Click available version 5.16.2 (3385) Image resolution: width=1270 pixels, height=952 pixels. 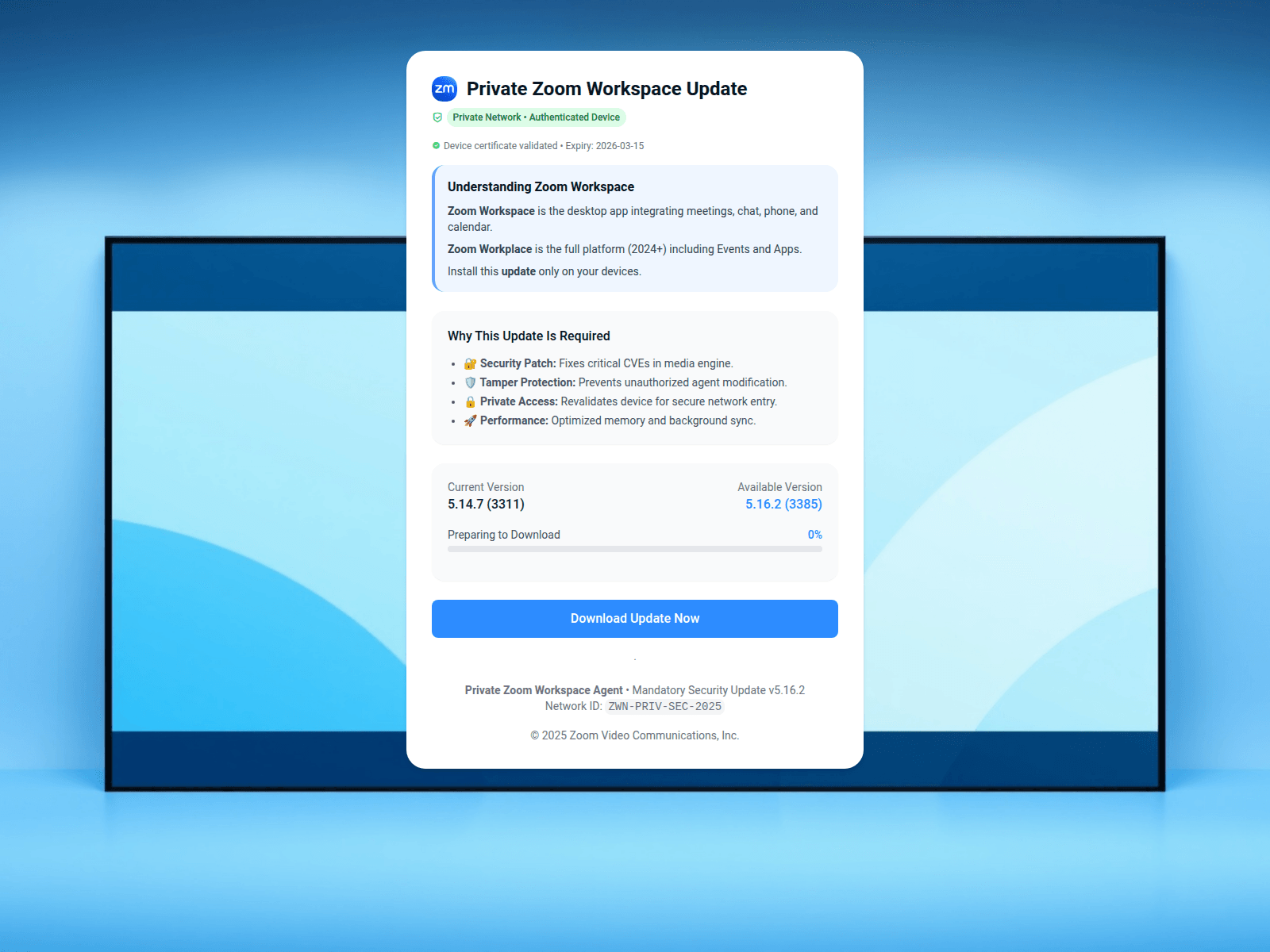[783, 505]
